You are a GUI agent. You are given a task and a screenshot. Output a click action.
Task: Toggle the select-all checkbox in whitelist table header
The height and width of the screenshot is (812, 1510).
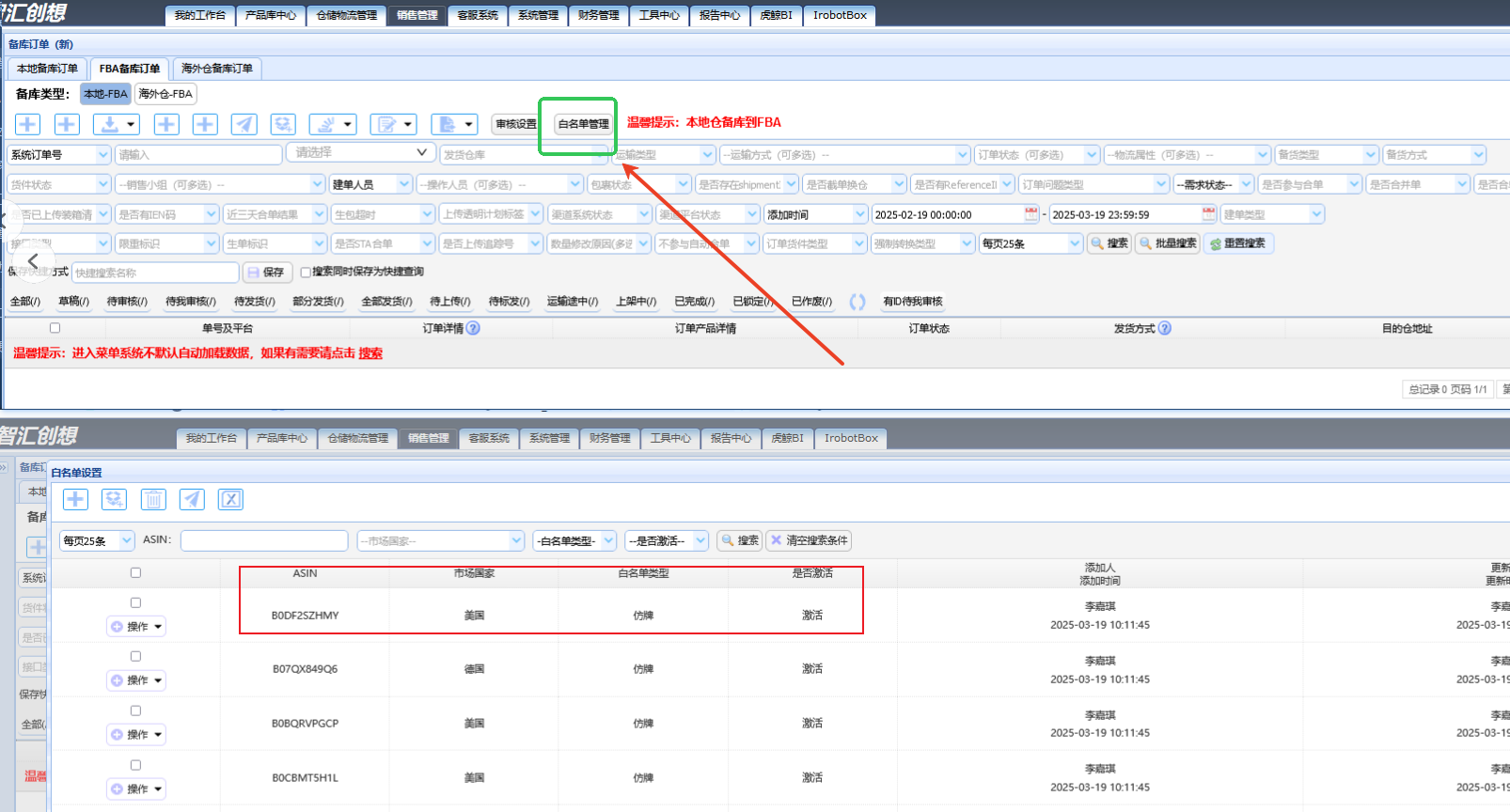[135, 572]
